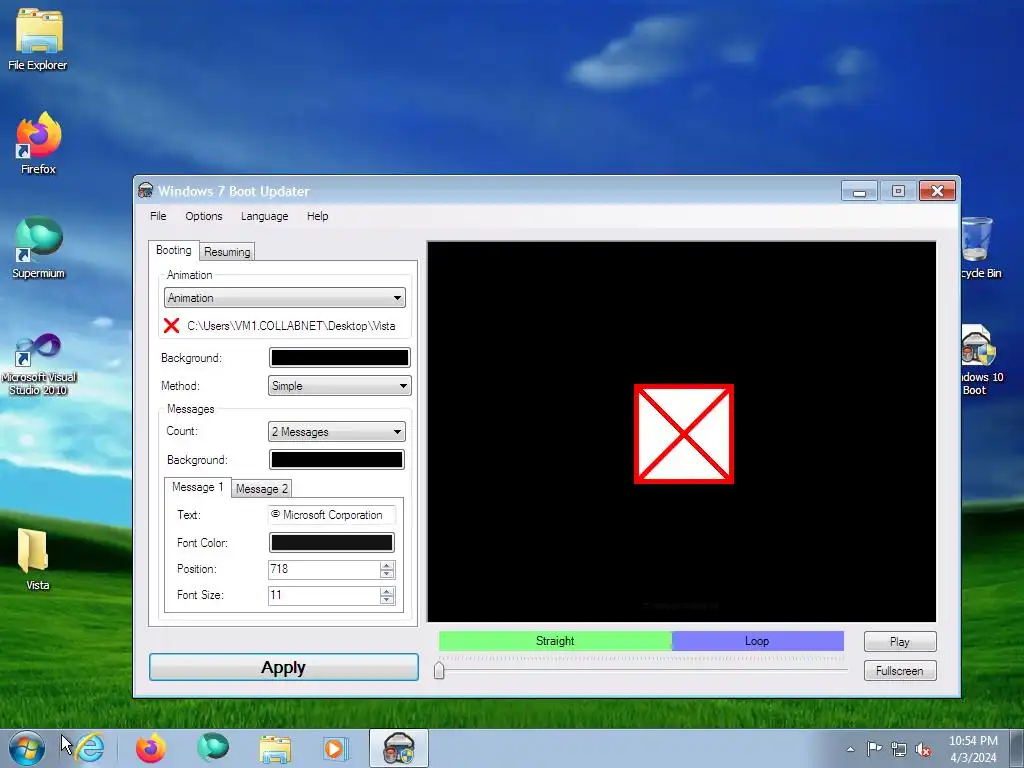Click the Apply button

pos(283,667)
